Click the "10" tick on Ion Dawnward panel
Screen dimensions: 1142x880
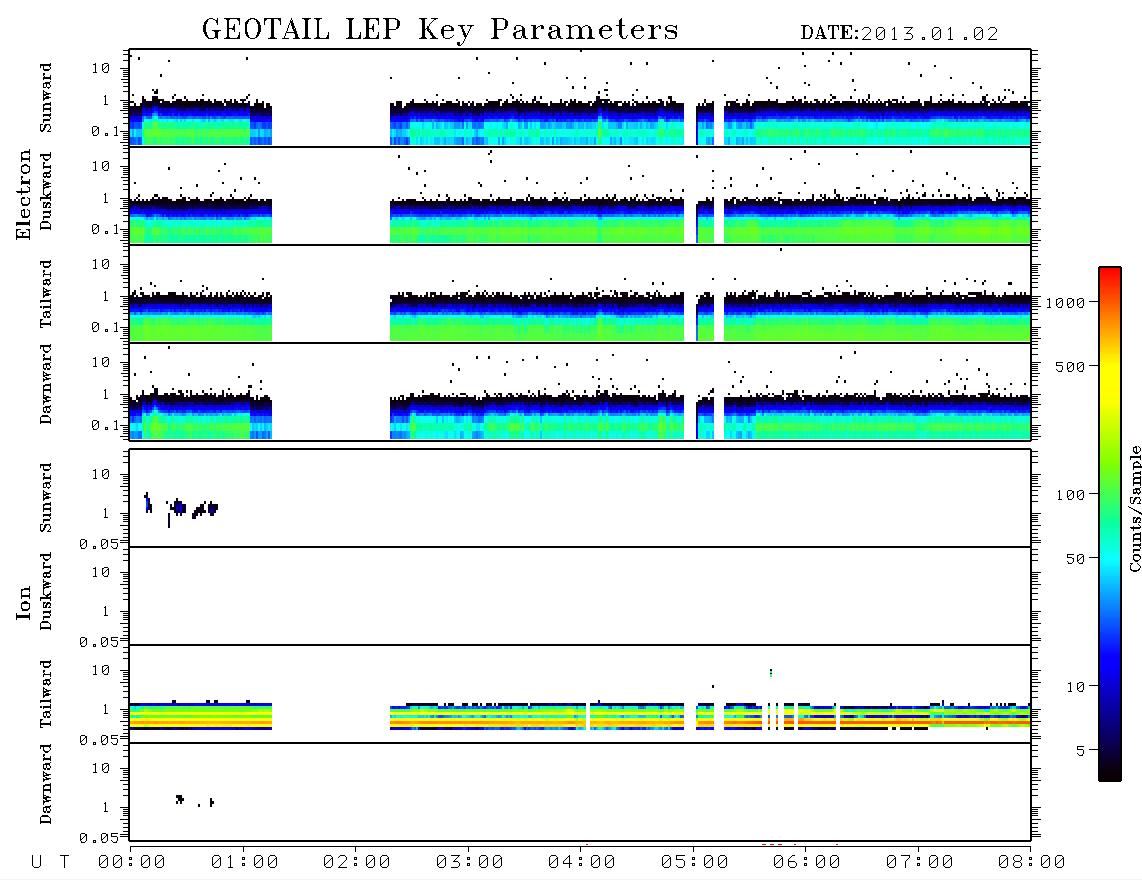coord(101,769)
